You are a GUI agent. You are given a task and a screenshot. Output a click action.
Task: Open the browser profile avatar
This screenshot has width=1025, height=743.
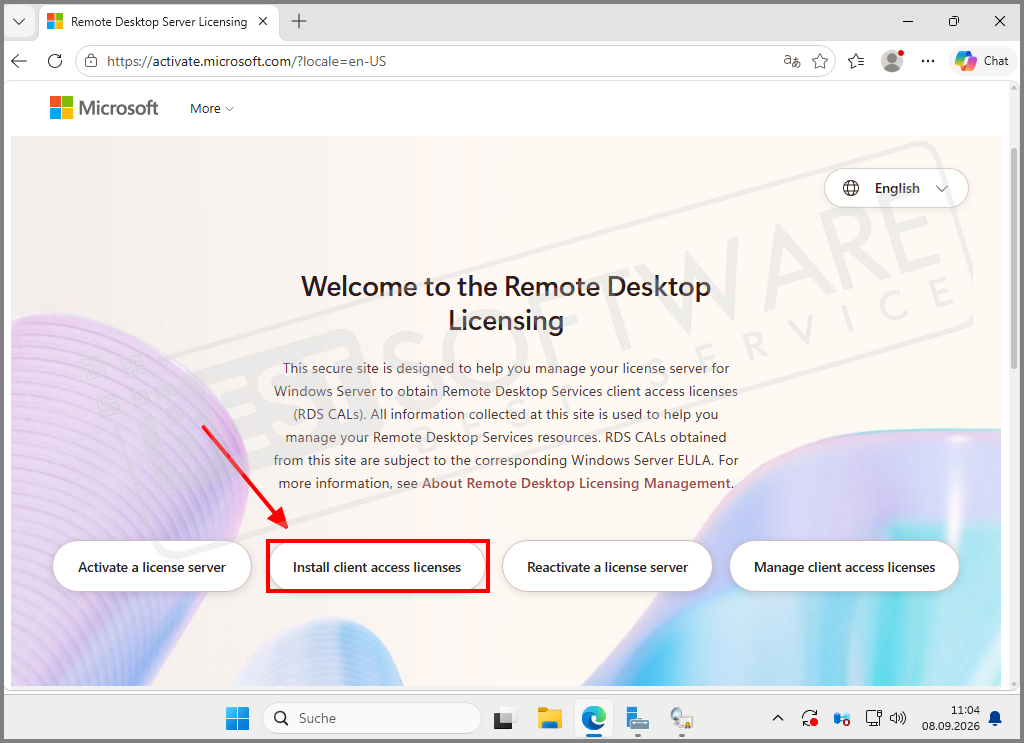(x=892, y=61)
